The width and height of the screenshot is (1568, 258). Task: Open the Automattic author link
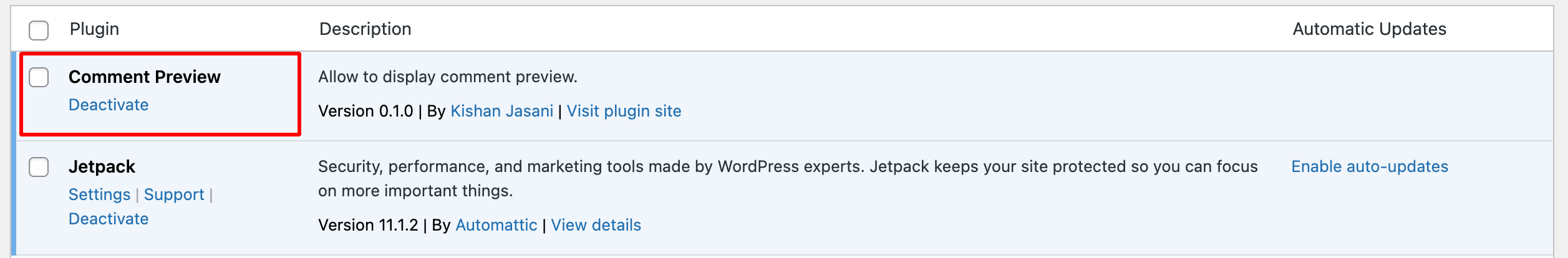[496, 225]
